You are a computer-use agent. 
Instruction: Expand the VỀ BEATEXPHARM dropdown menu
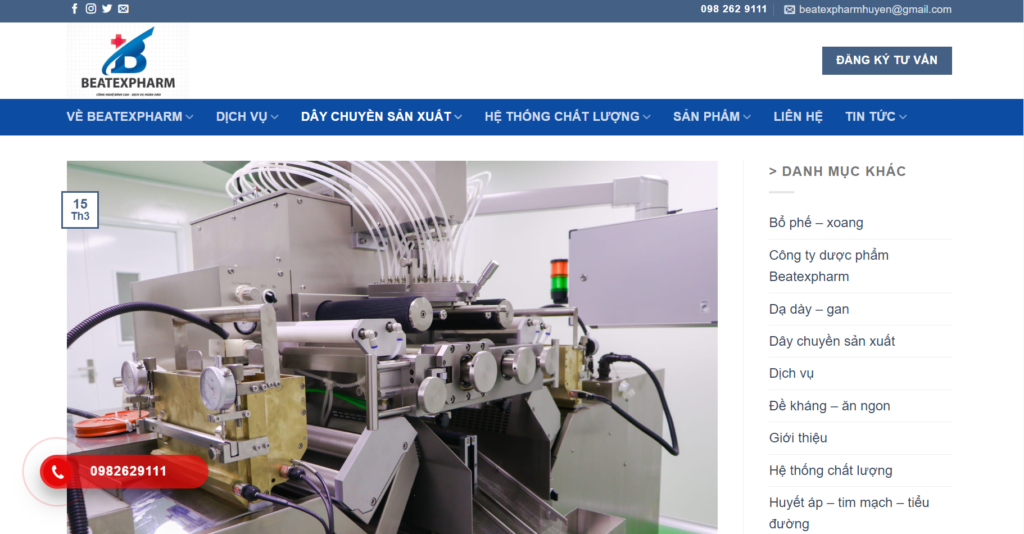click(x=130, y=117)
